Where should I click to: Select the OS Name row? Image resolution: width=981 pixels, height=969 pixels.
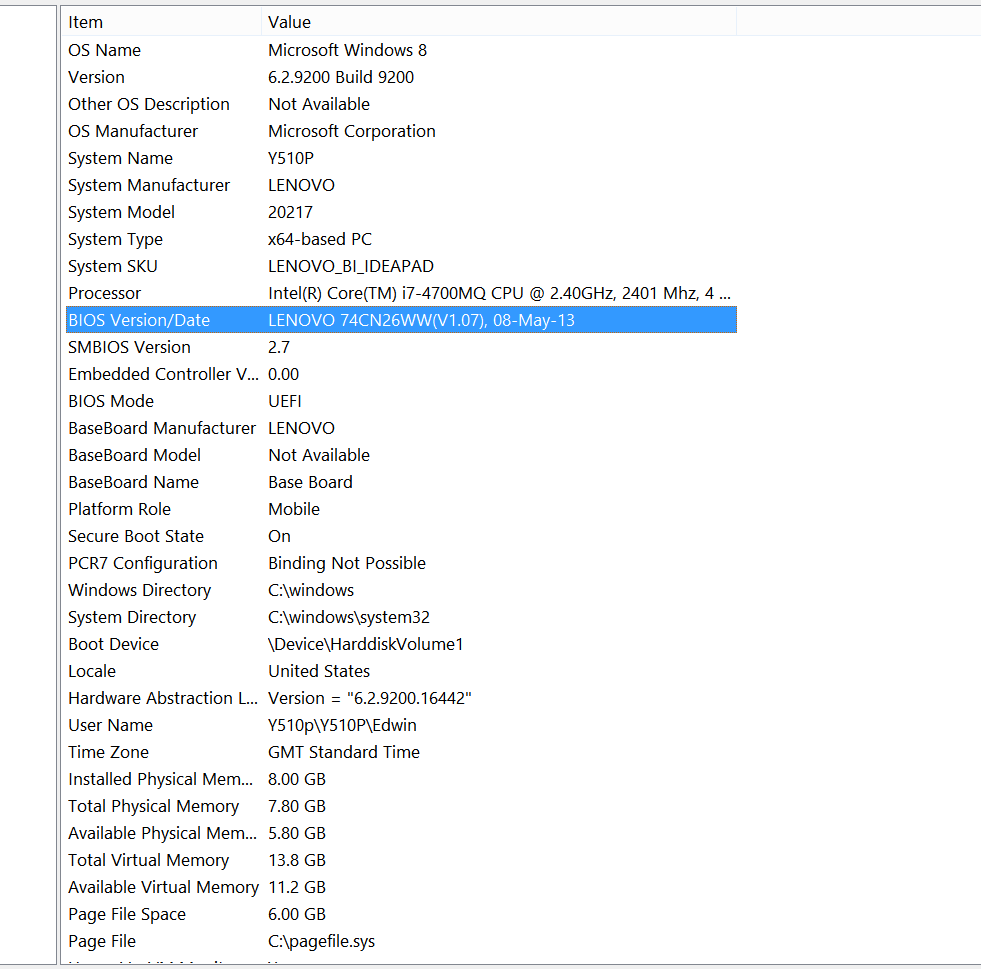click(x=401, y=50)
